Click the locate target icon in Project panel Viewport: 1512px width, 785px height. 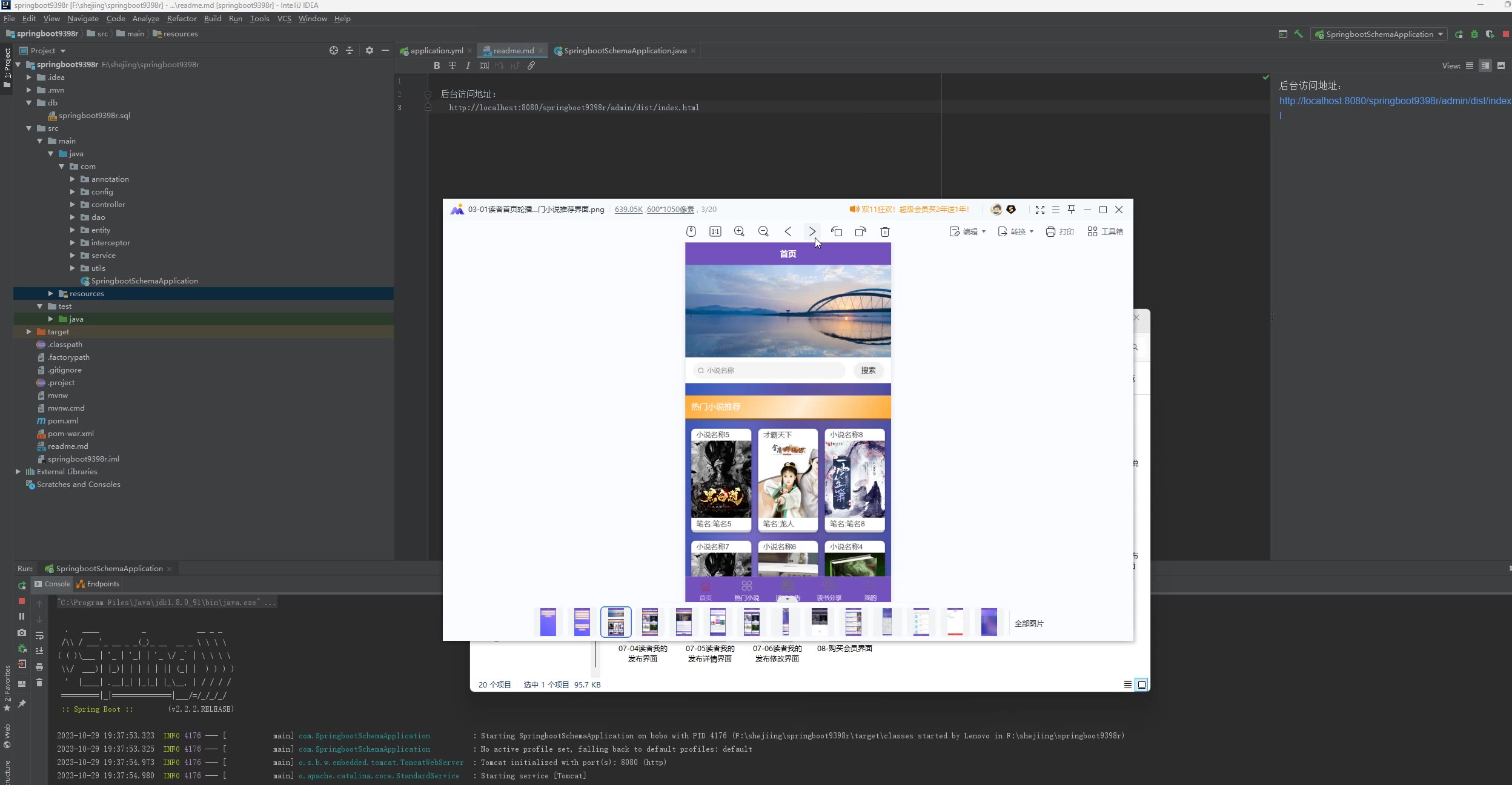[x=333, y=50]
